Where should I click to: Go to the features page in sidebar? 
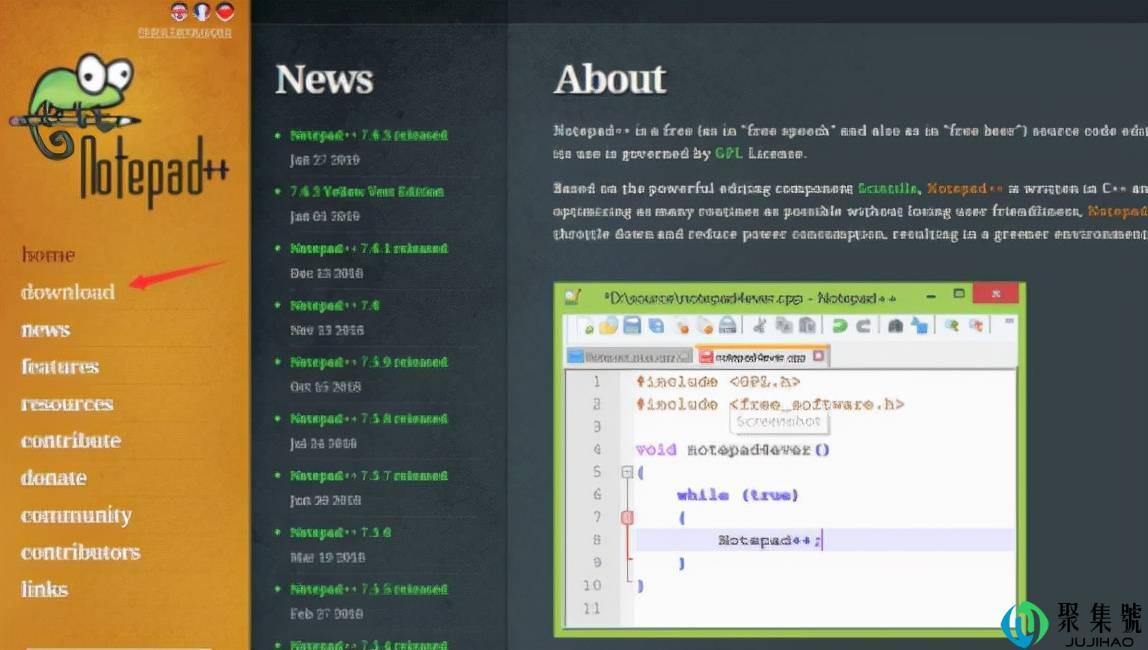click(x=60, y=366)
